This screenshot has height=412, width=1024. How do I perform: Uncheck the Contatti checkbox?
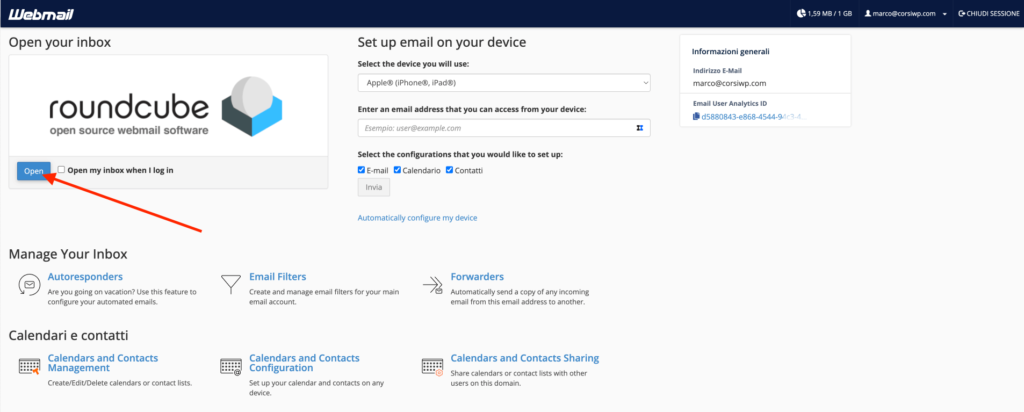click(449, 170)
